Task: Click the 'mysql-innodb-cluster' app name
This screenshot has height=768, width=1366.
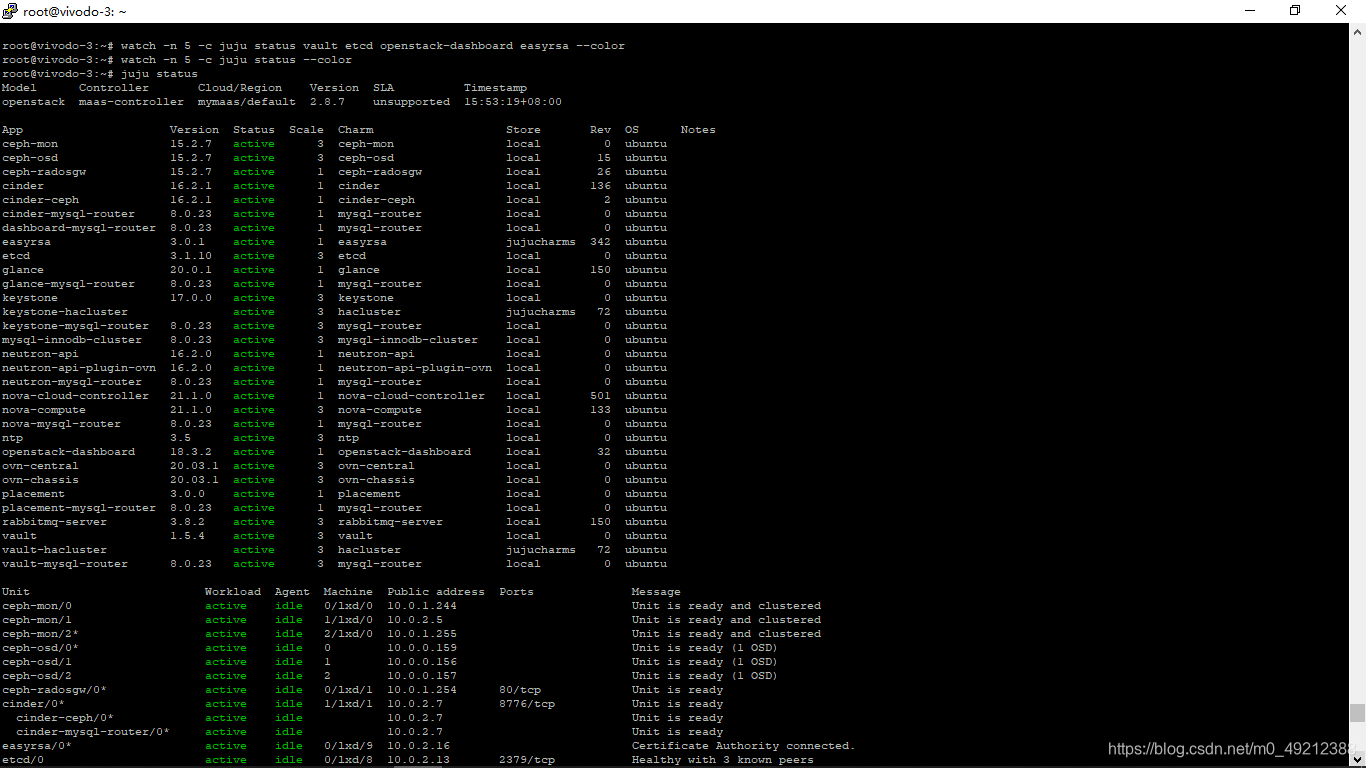Action: pyautogui.click(x=72, y=340)
